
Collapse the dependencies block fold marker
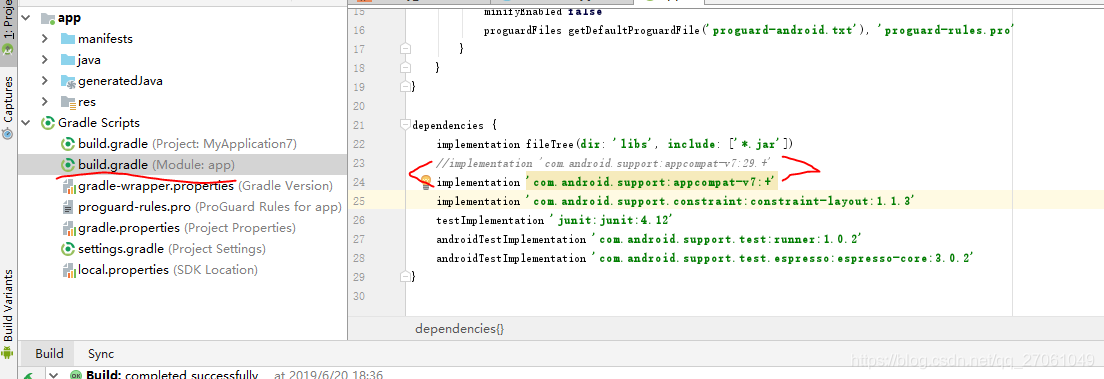[x=405, y=125]
